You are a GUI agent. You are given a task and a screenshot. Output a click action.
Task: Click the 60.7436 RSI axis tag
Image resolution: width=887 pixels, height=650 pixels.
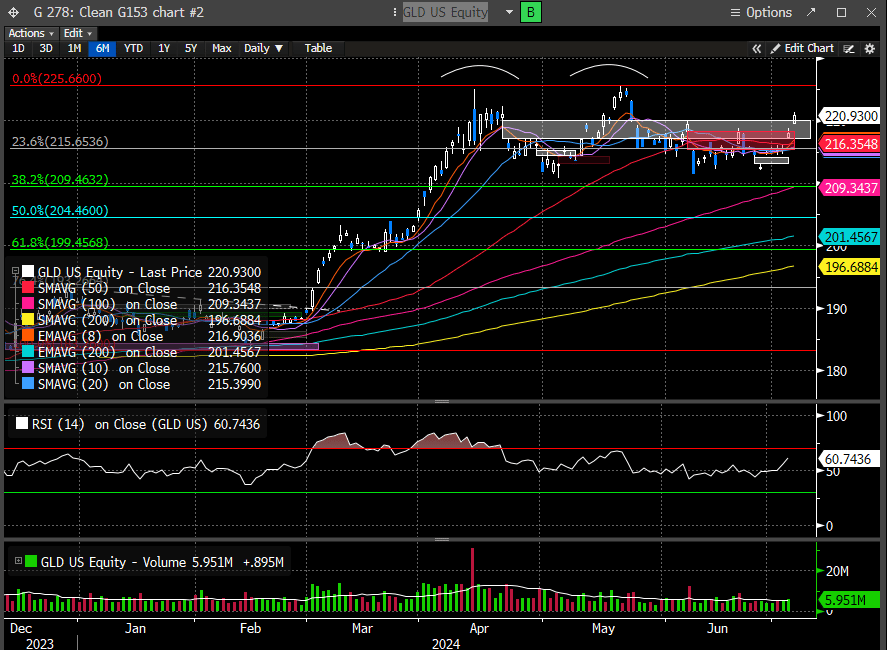(850, 459)
